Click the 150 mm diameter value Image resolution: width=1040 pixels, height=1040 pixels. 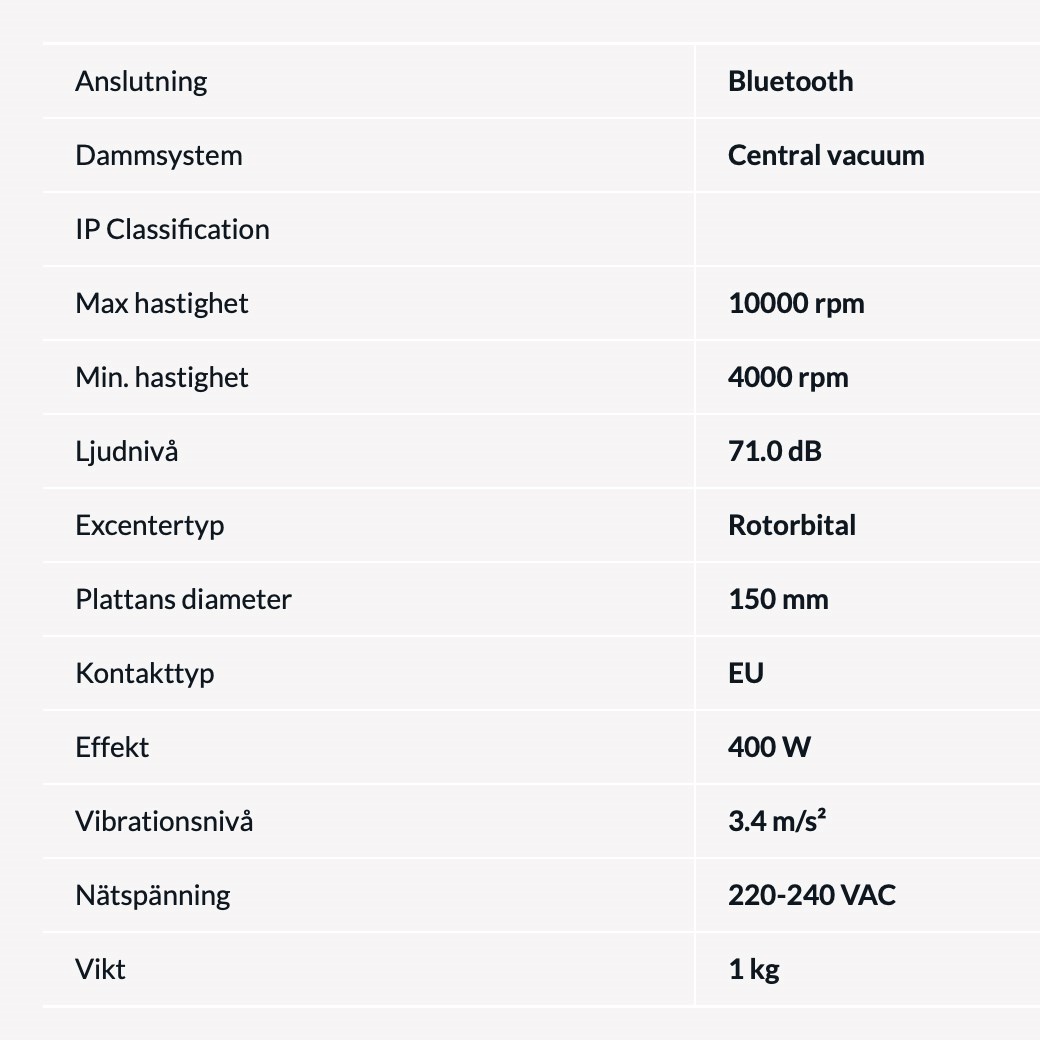tap(778, 600)
